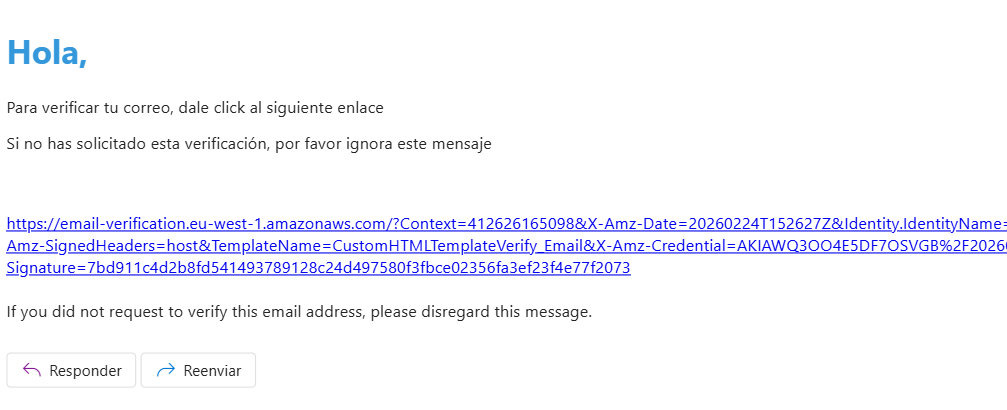
Task: Click the forward arrow icon beside Reenviar
Action: [165, 370]
